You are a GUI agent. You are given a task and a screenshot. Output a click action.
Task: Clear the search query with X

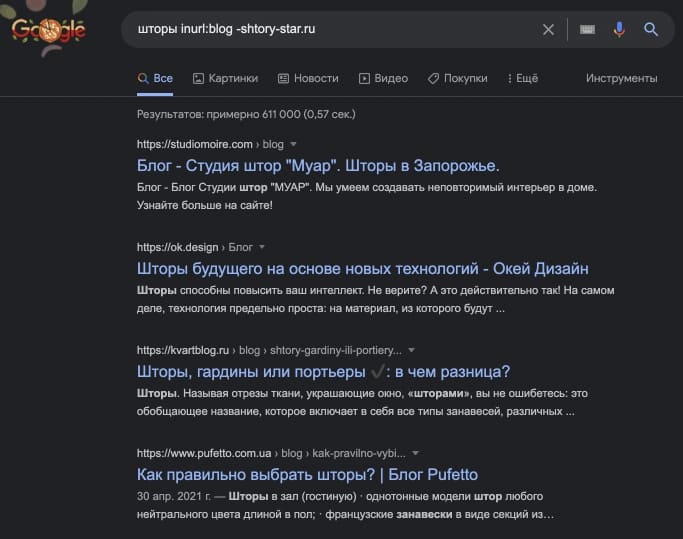point(548,30)
